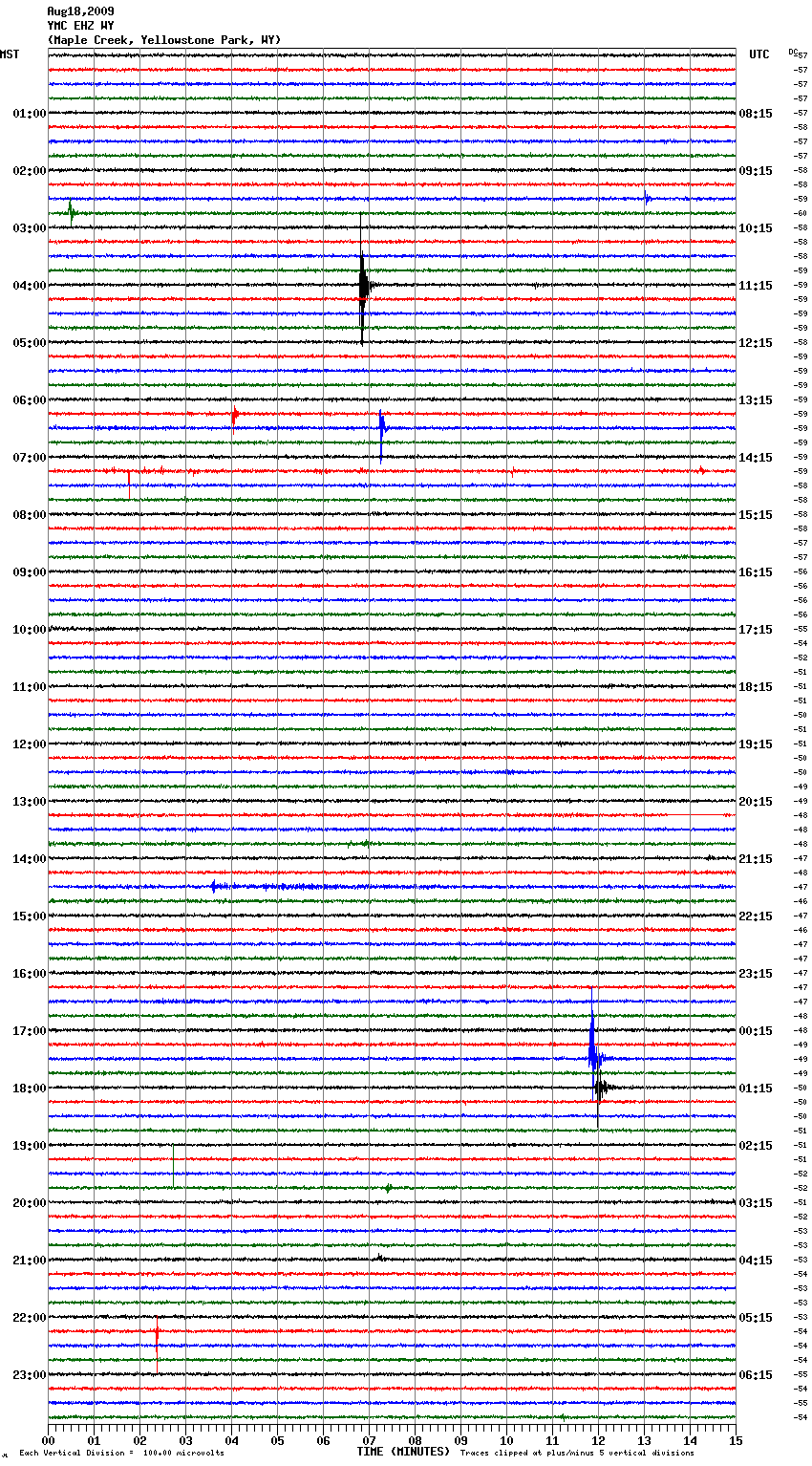Click the small blue blip on 02:30 trace
The width and height of the screenshot is (812, 1466).
647,199
